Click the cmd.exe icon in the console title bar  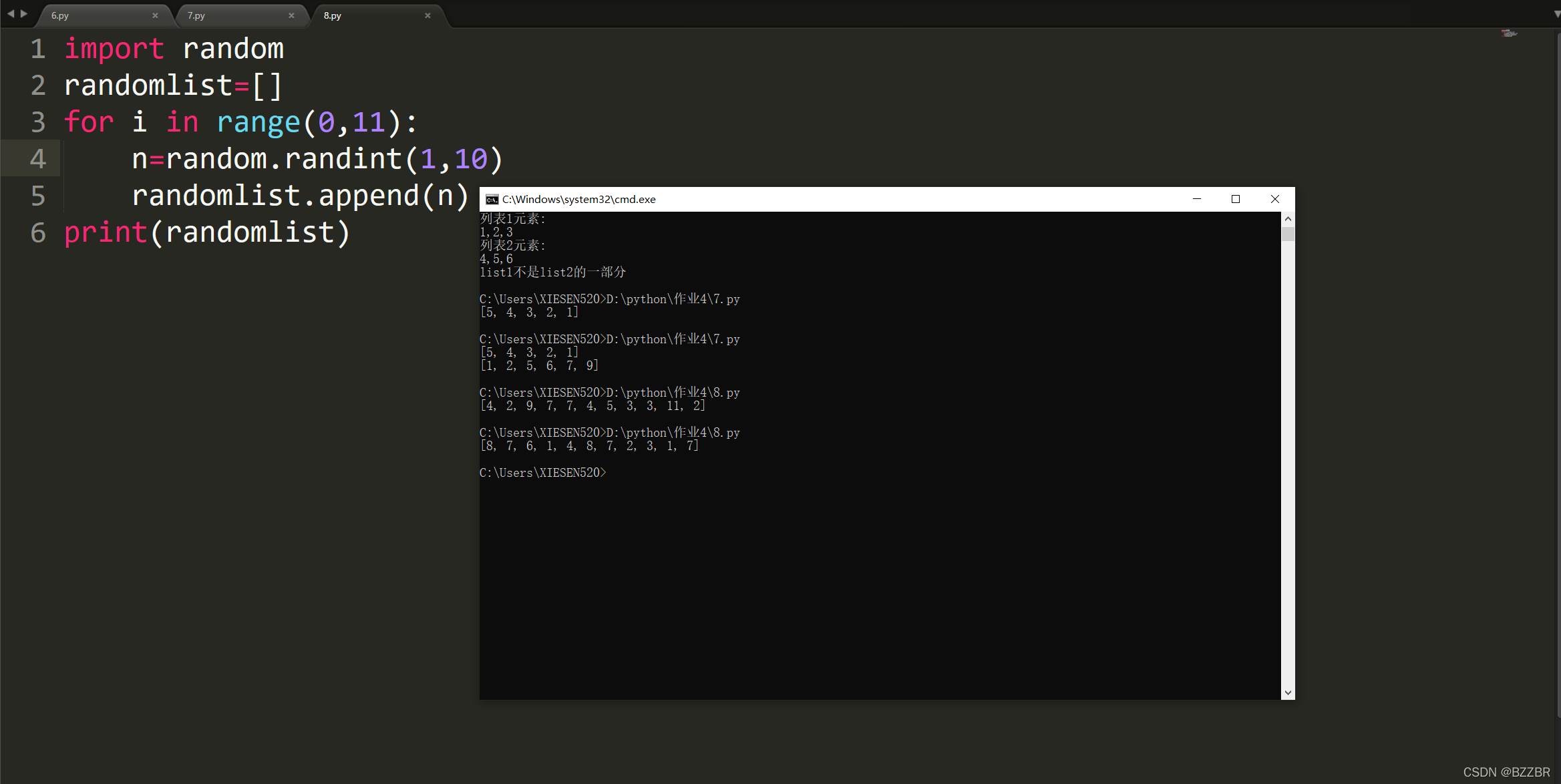click(x=492, y=199)
